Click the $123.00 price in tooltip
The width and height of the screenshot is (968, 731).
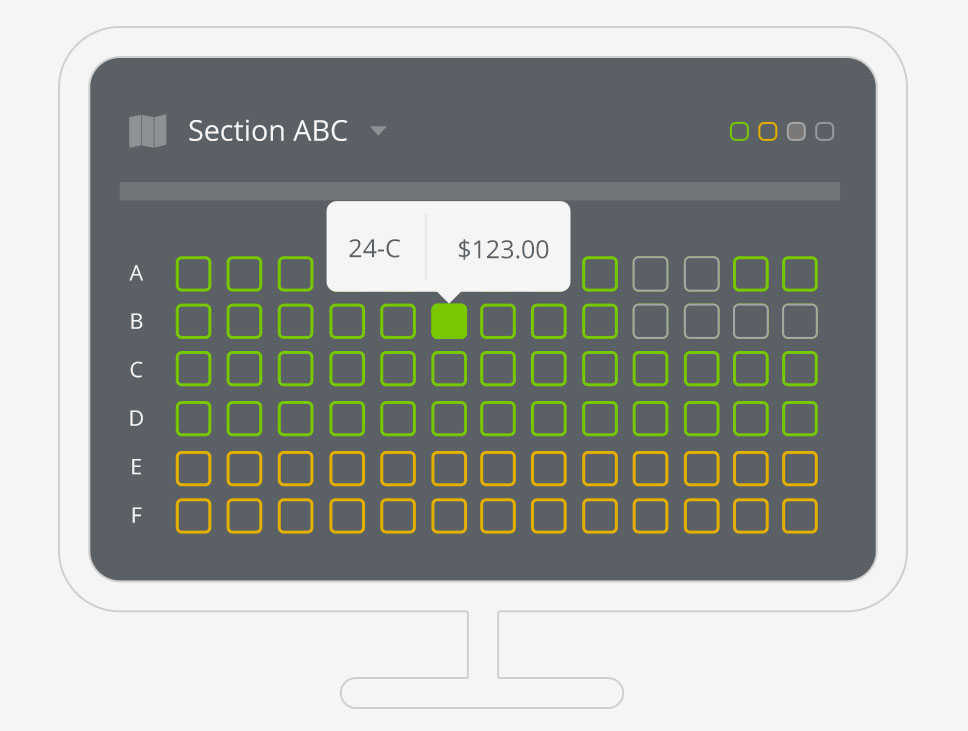(x=503, y=249)
